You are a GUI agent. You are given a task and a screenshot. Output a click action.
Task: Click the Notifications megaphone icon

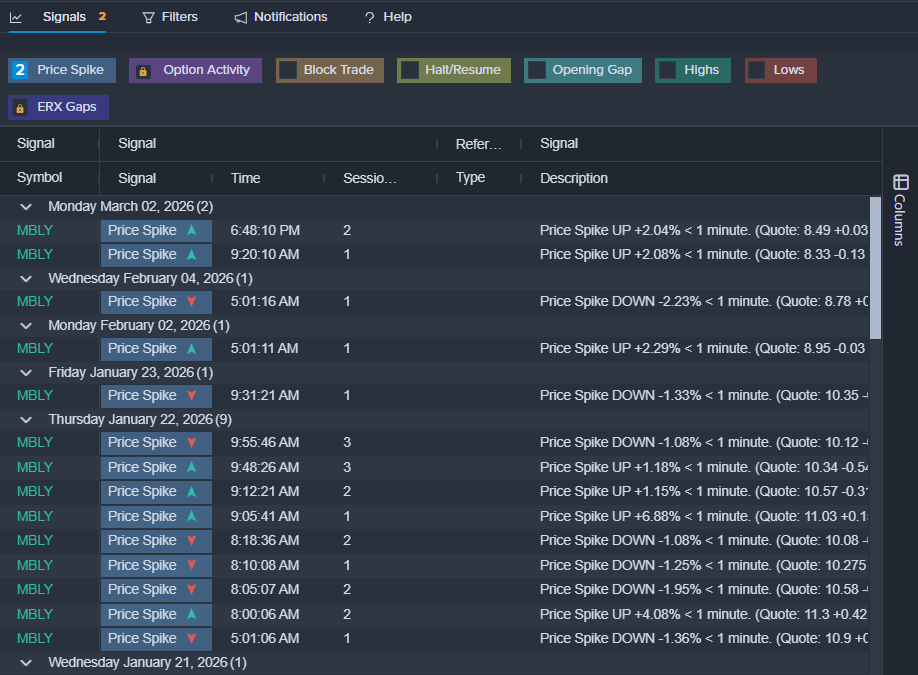click(240, 17)
